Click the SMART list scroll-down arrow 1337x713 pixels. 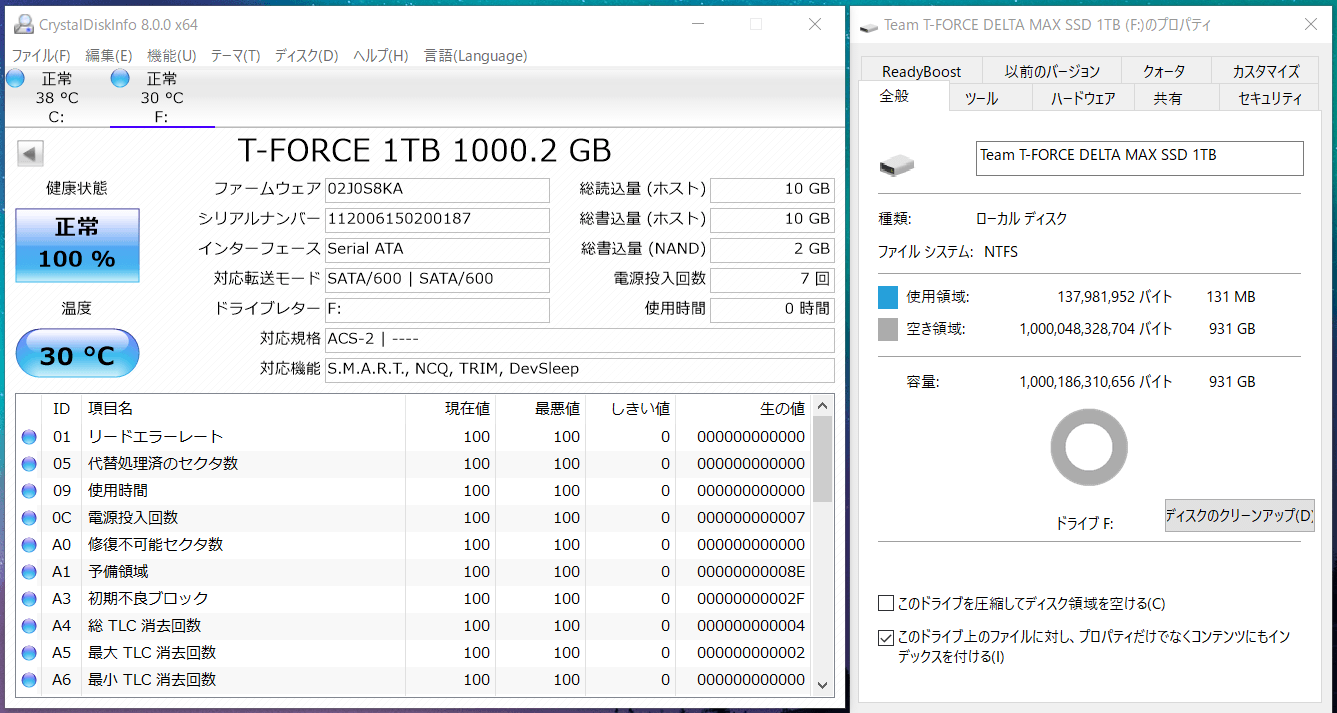[x=822, y=684]
